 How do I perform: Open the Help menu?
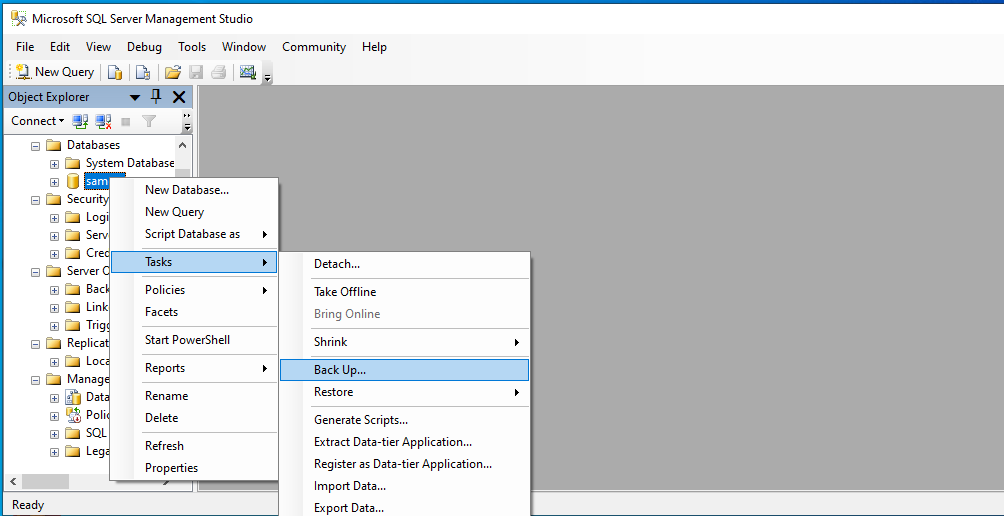(374, 47)
